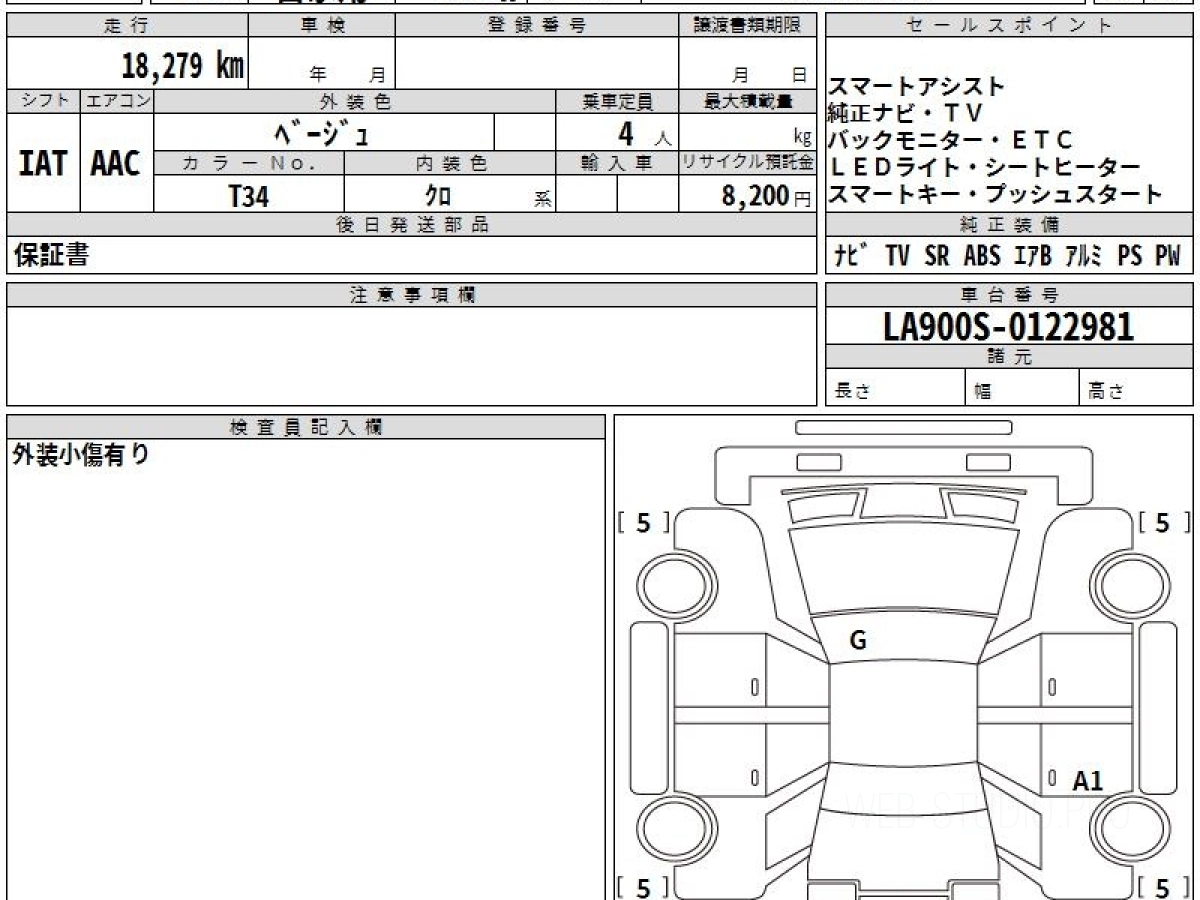This screenshot has height=900, width=1200.
Task: Click the ABS equipment label
Action: coord(982,256)
